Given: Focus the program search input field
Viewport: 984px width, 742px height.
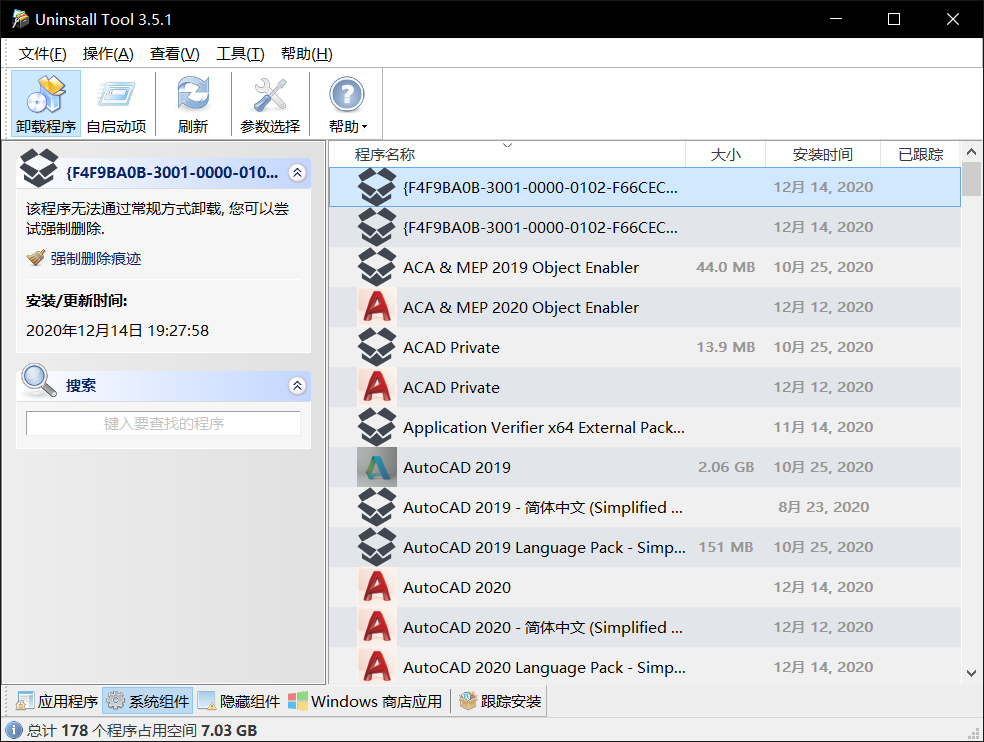Looking at the screenshot, I should click(x=163, y=424).
